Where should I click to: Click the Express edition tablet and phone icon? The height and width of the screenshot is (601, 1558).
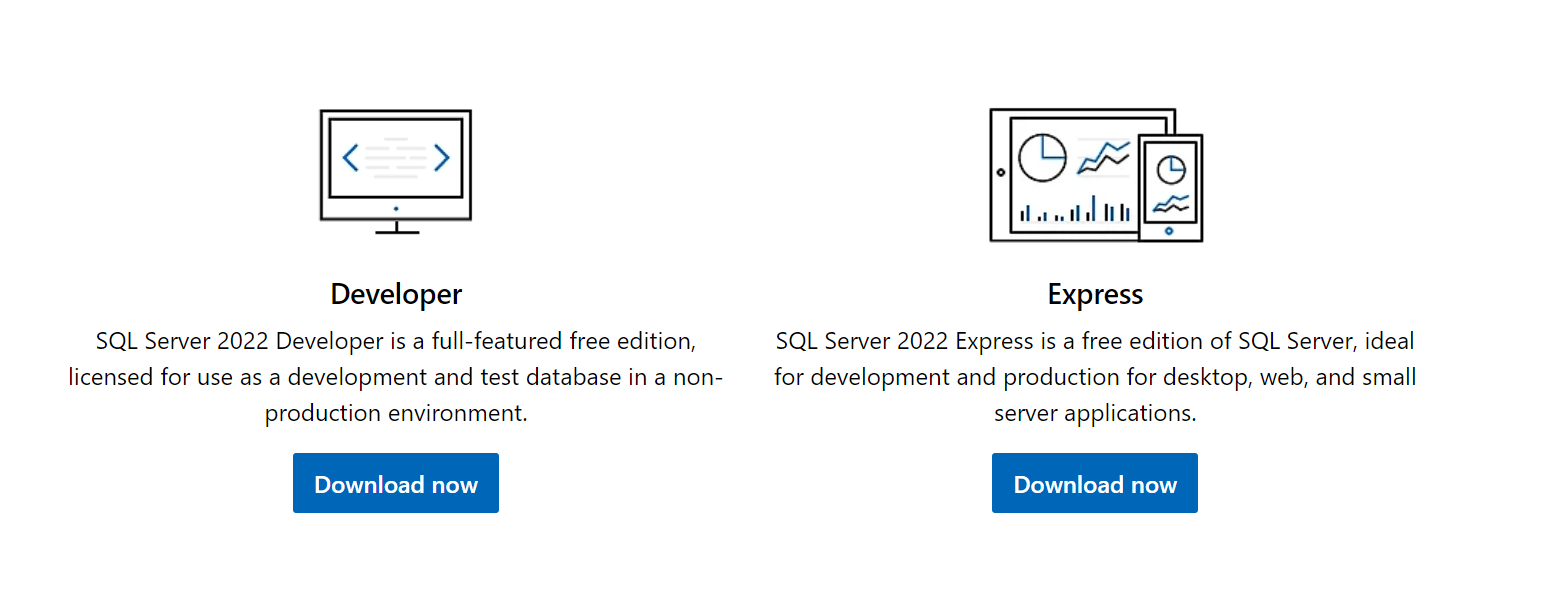[1096, 175]
